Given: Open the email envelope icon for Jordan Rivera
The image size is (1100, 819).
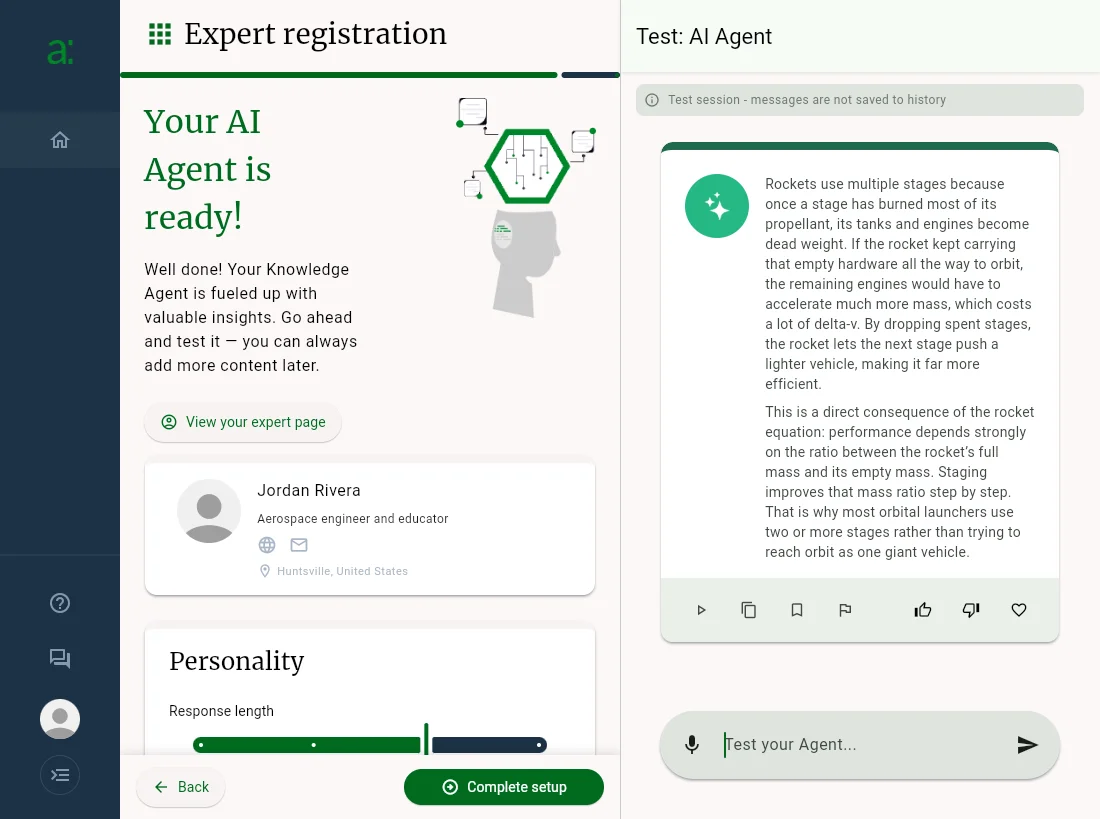Looking at the screenshot, I should point(299,545).
